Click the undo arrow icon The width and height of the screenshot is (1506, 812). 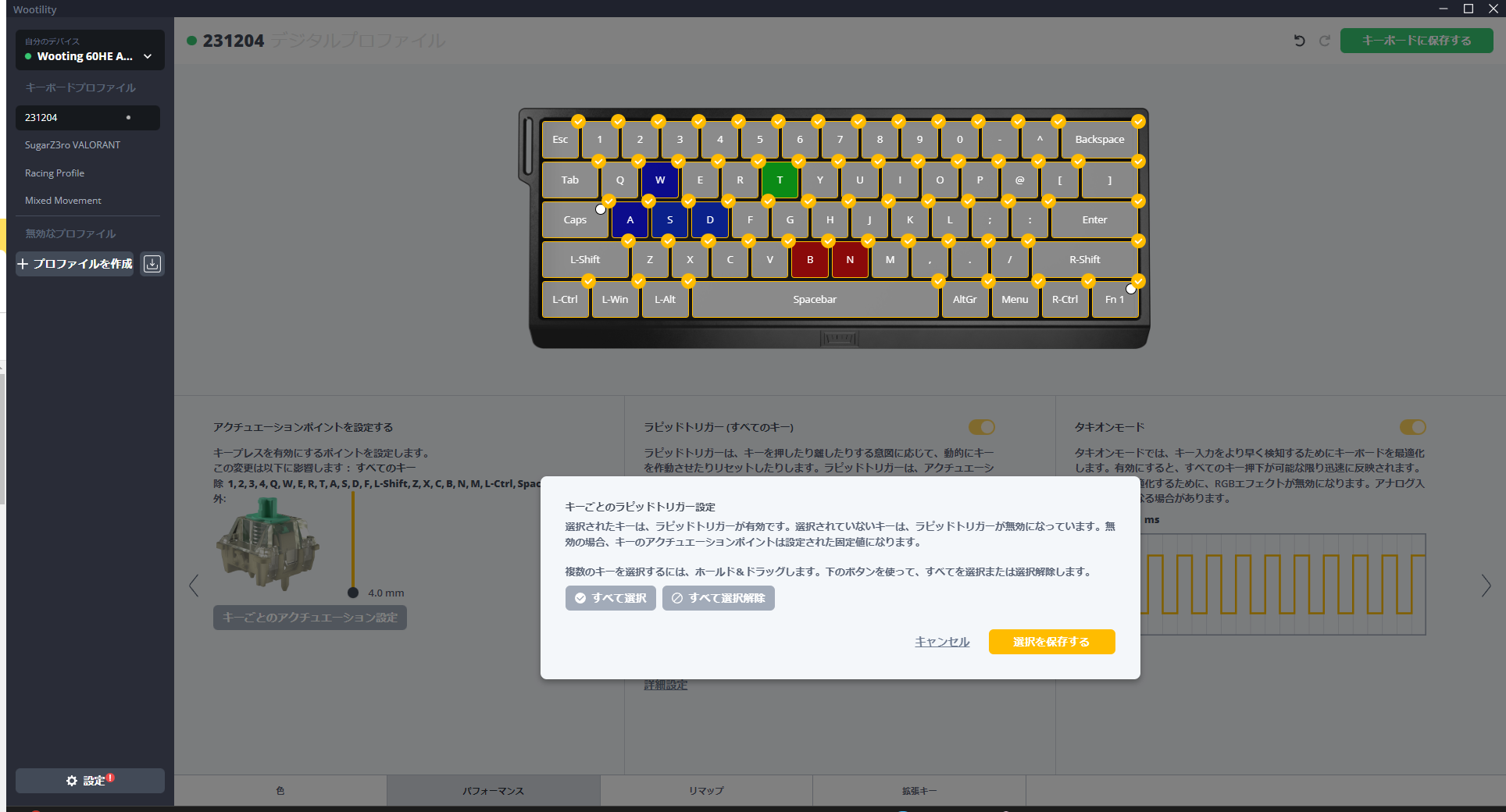(x=1299, y=41)
